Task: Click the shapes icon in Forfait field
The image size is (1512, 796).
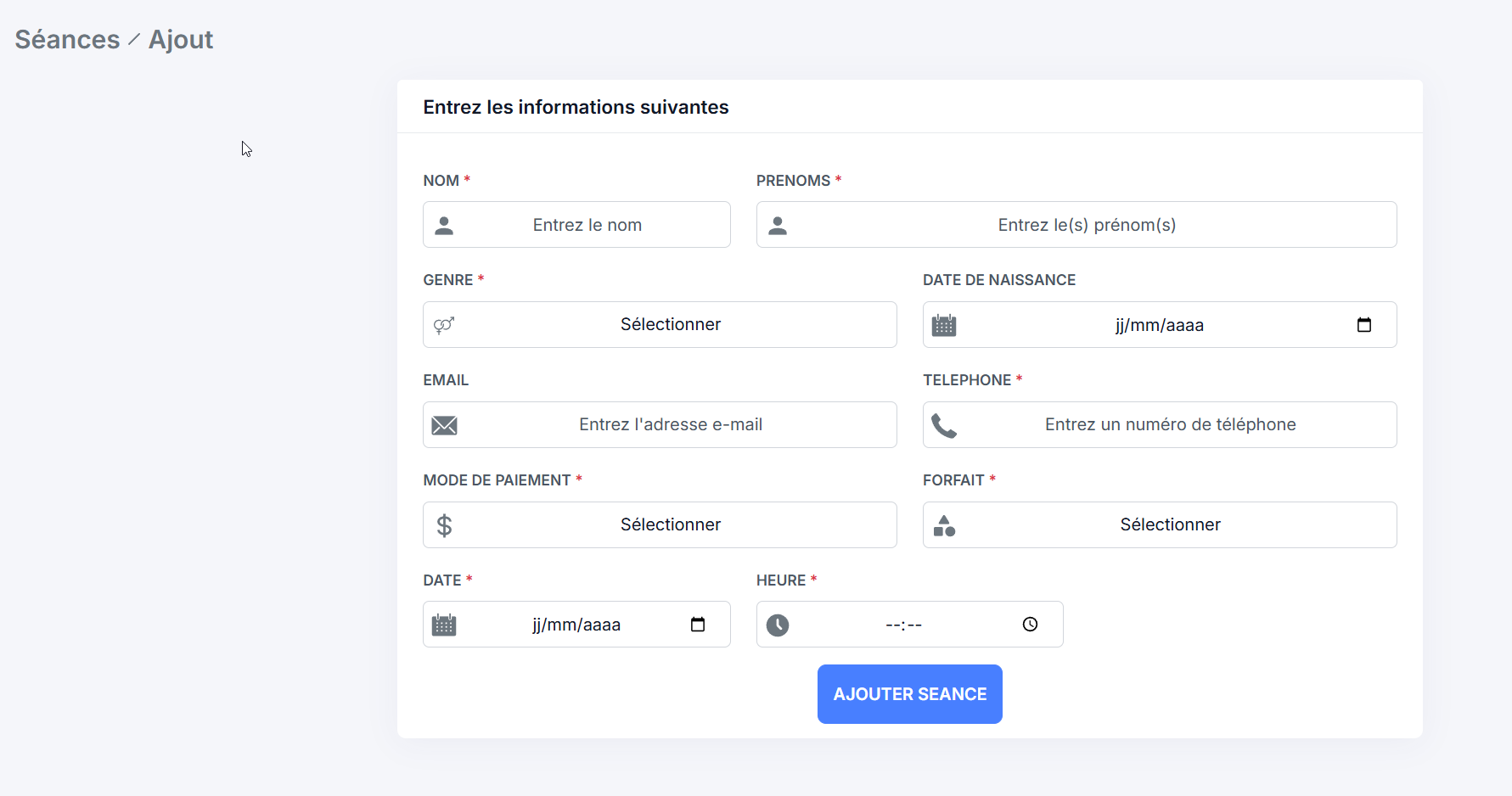Action: coord(944,525)
